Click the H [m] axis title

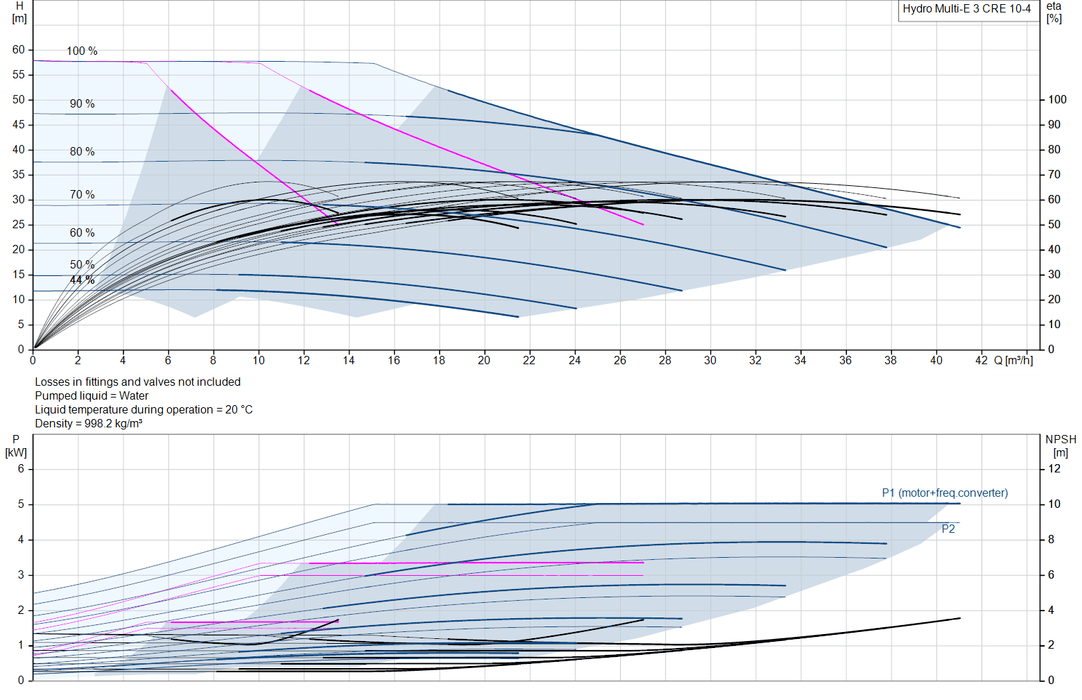click(19, 12)
